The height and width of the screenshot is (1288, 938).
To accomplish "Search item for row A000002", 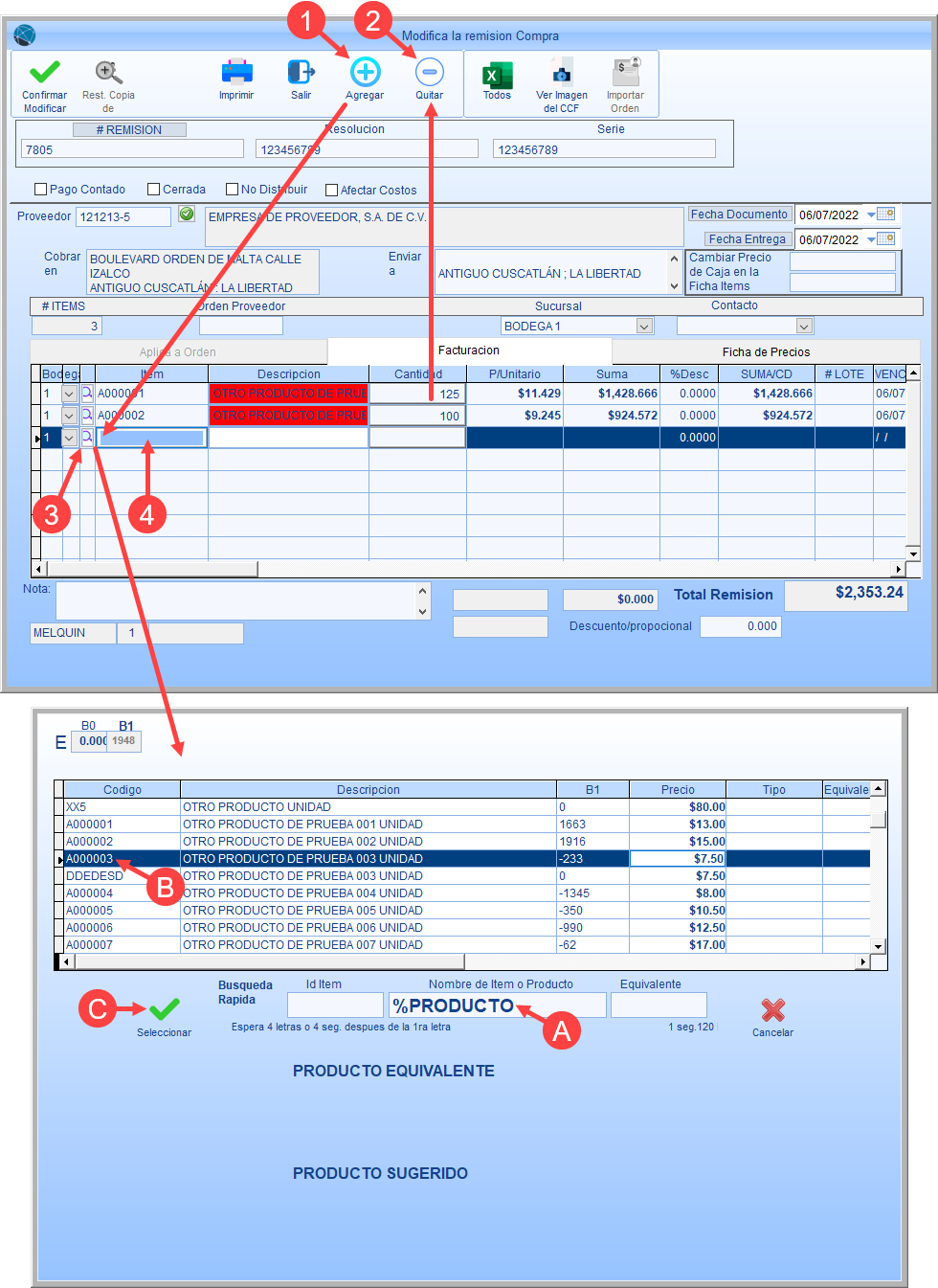I will coord(87,415).
